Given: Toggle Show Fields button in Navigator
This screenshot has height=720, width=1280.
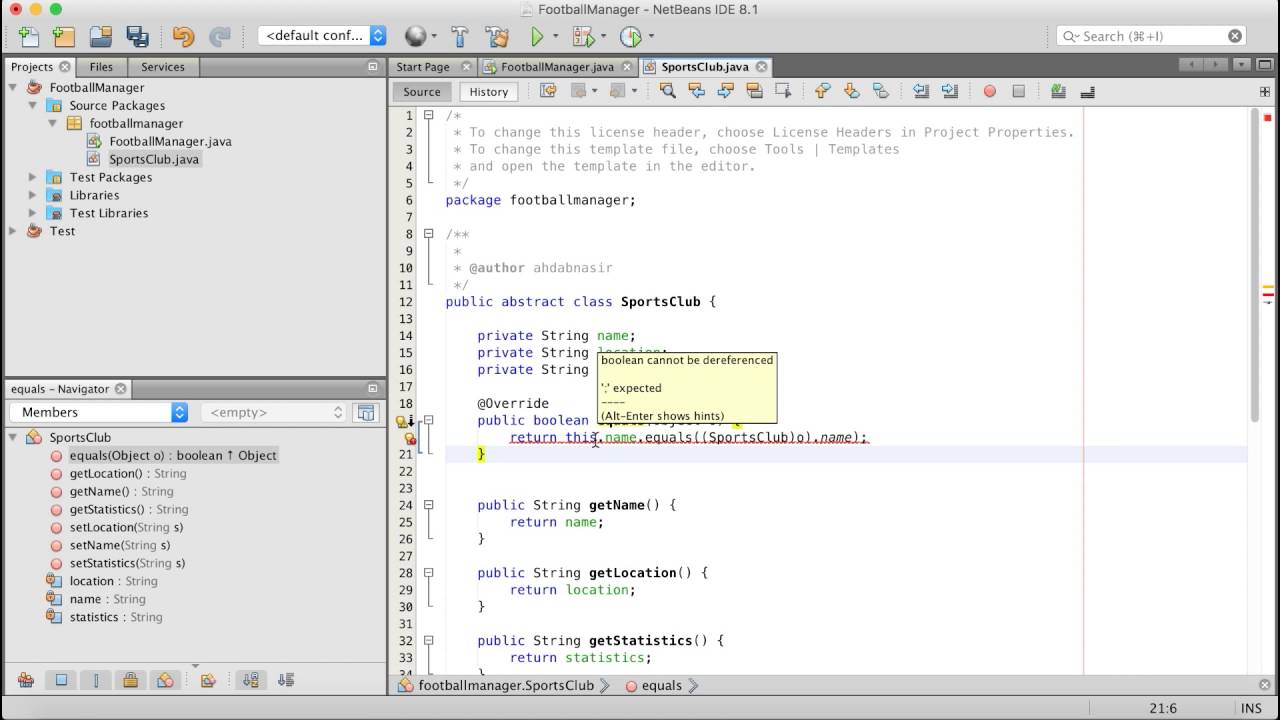Looking at the screenshot, I should [x=61, y=680].
